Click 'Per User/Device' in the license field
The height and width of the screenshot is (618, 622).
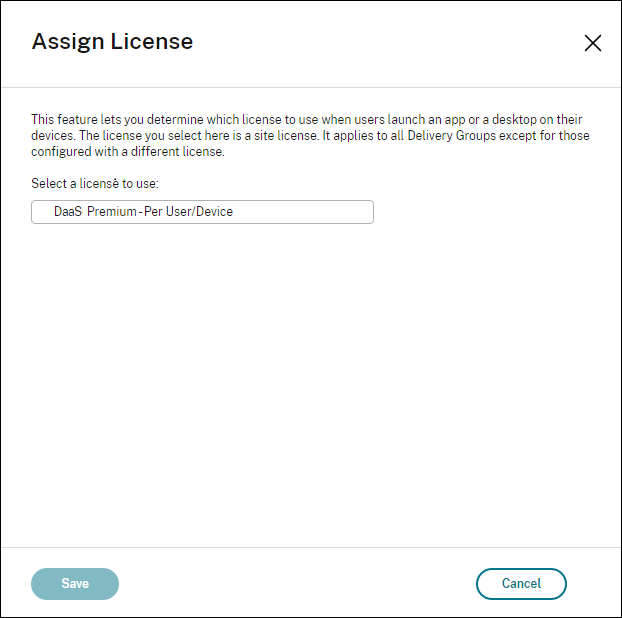[188, 212]
